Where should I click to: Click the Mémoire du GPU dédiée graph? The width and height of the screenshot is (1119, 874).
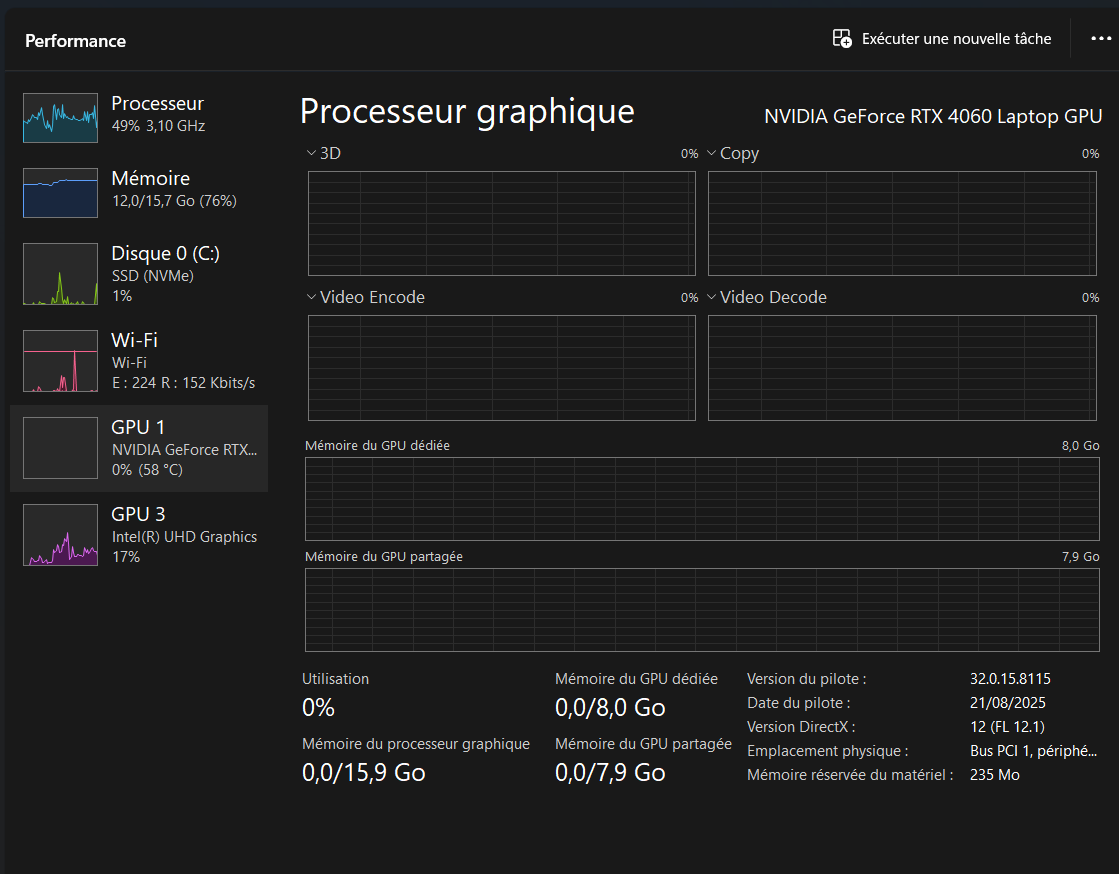(x=701, y=498)
